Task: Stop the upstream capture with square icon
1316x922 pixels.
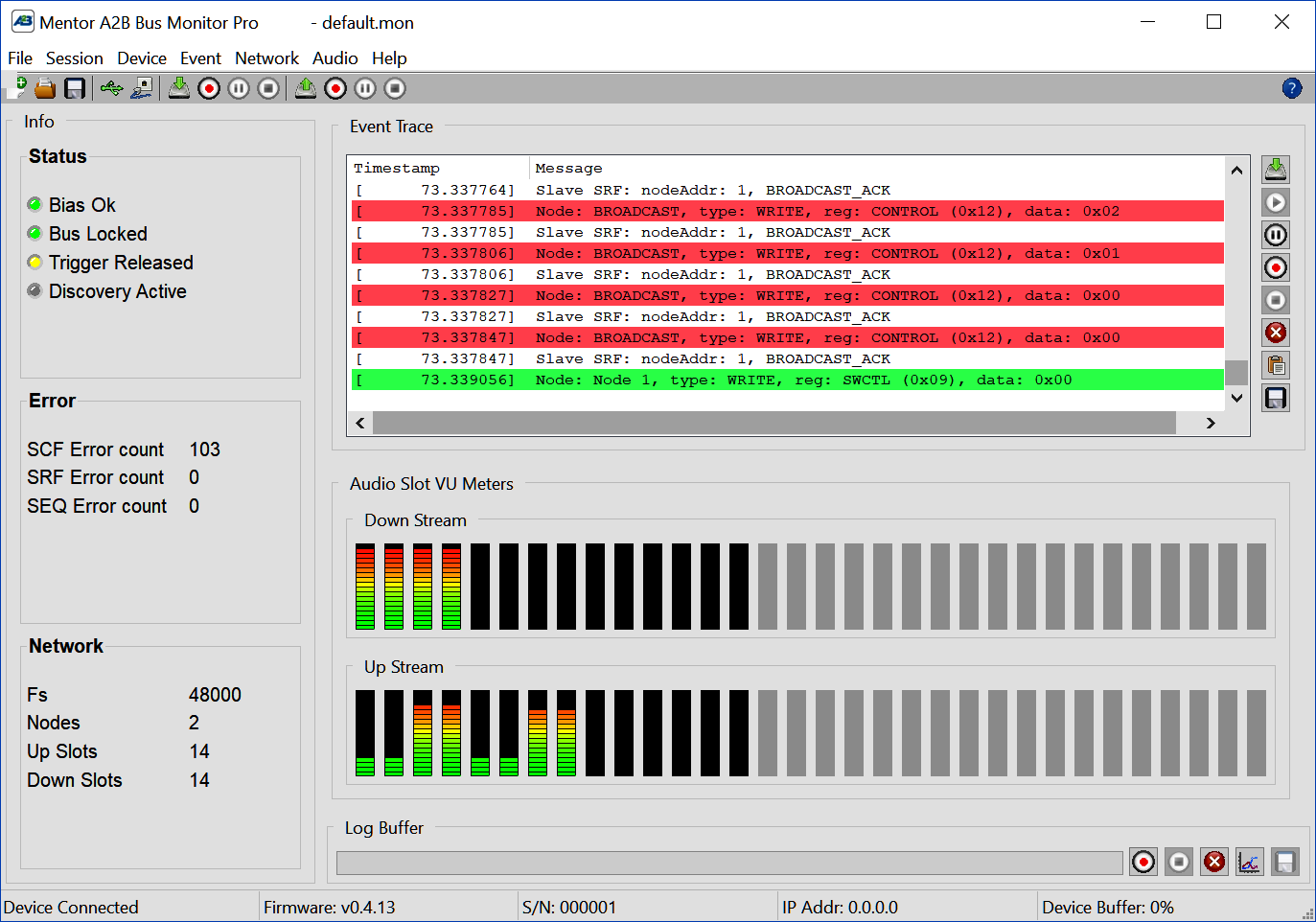Action: pos(393,87)
